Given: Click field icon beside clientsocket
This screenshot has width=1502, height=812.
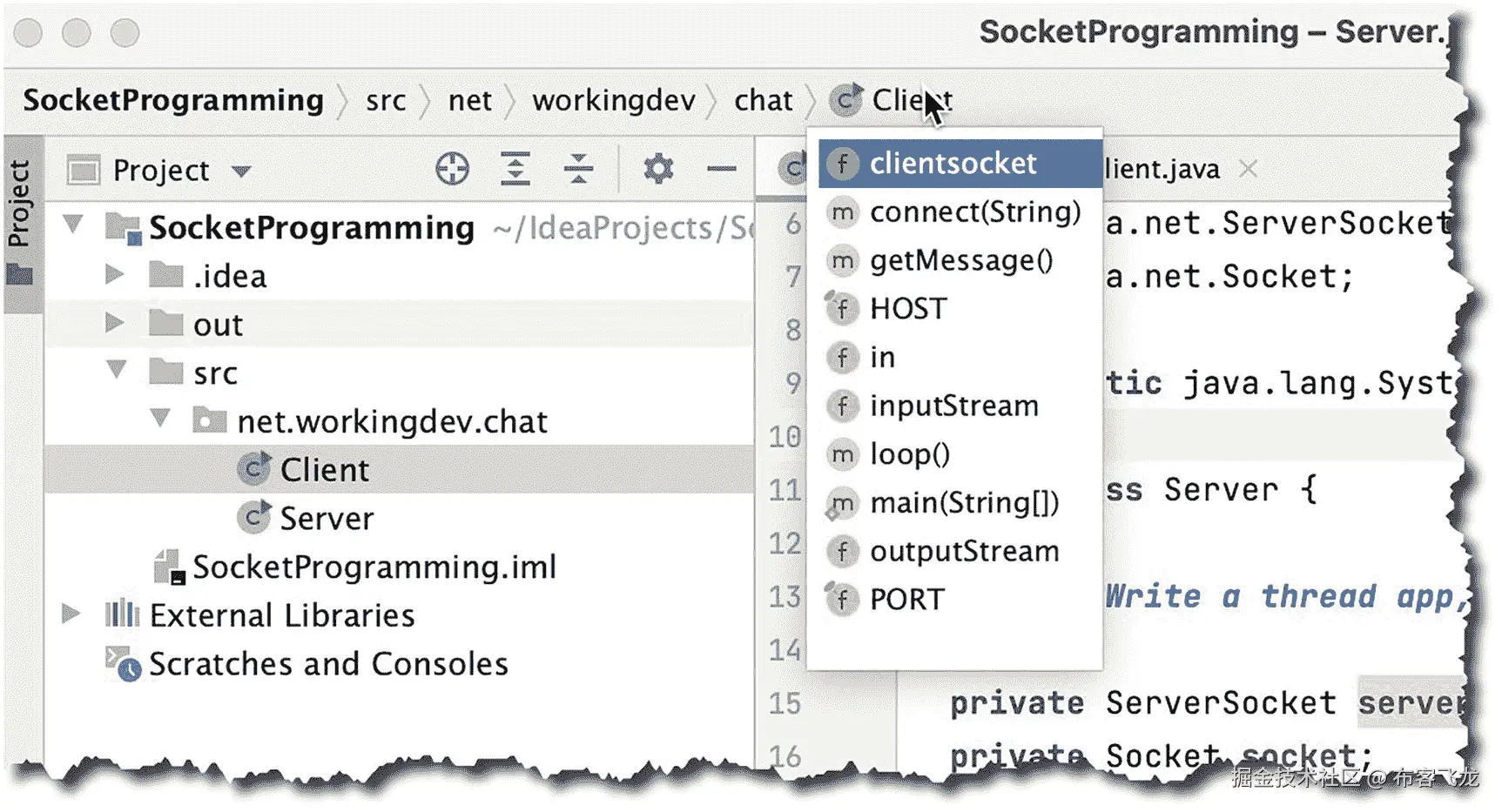Looking at the screenshot, I should click(842, 164).
